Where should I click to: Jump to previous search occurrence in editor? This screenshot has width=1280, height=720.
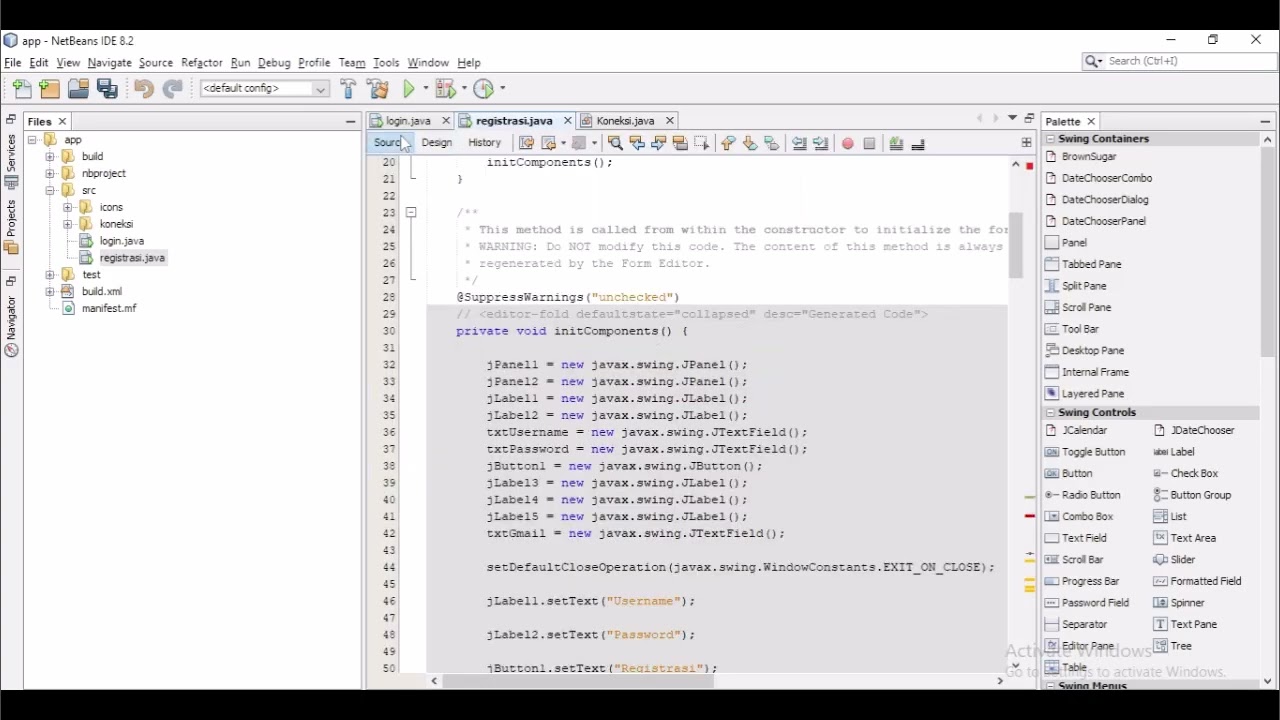click(x=638, y=144)
